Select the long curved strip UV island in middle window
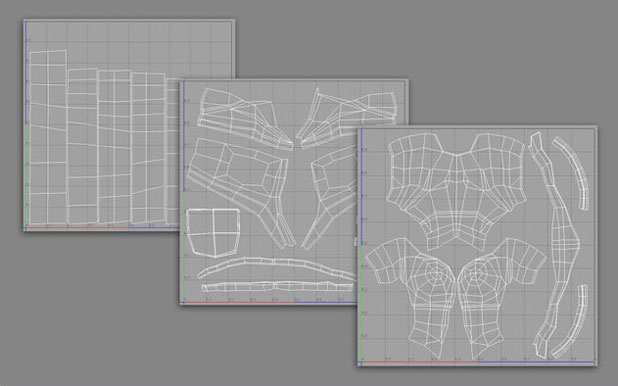 click(x=277, y=268)
